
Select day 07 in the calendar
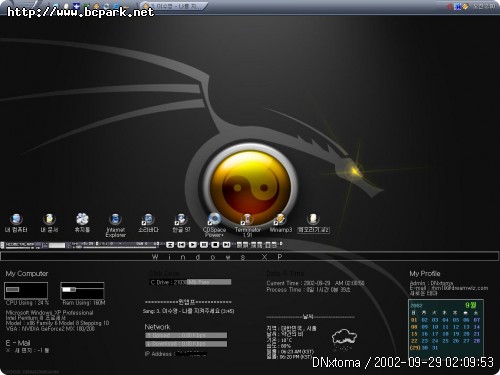click(477, 320)
